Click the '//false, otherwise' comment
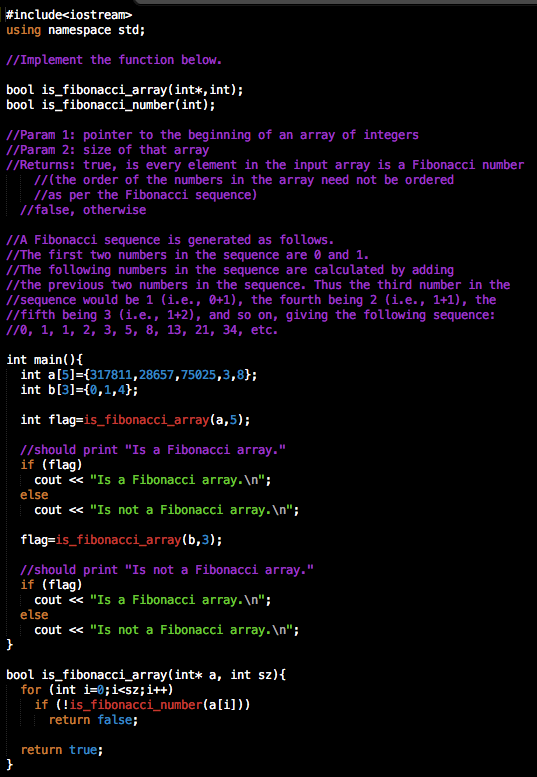Image resolution: width=537 pixels, height=777 pixels. [83, 210]
